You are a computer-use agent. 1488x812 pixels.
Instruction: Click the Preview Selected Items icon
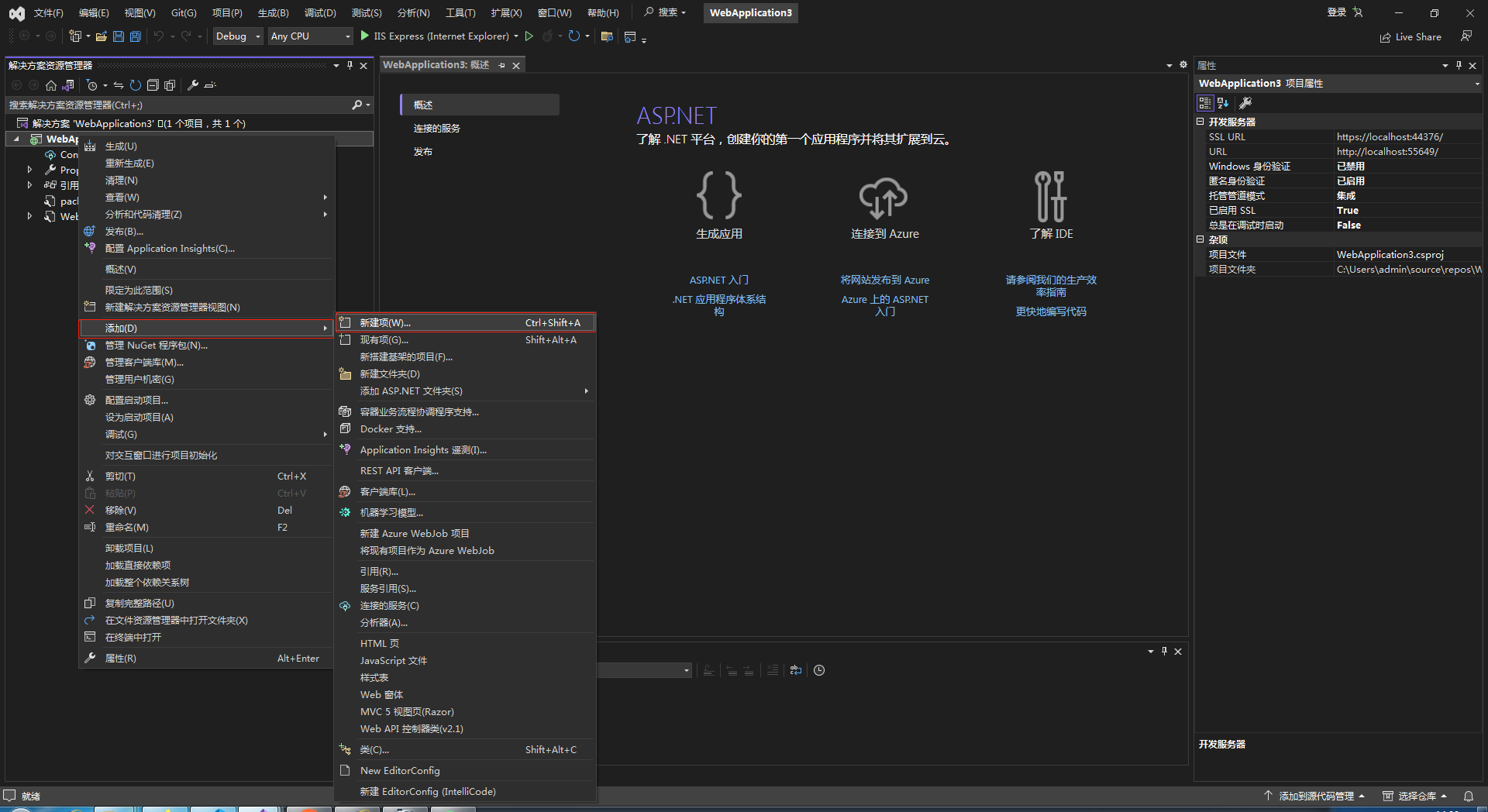[210, 85]
